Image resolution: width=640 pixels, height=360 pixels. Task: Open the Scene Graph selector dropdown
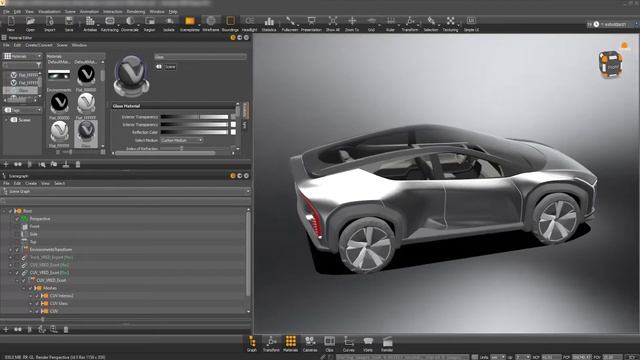(x=126, y=191)
